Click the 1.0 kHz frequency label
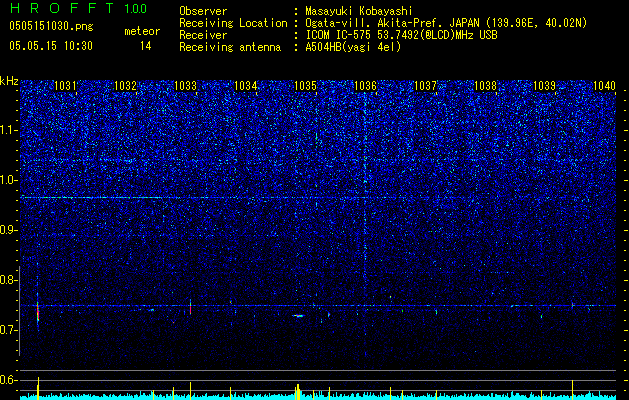The image size is (629, 400). [9, 180]
